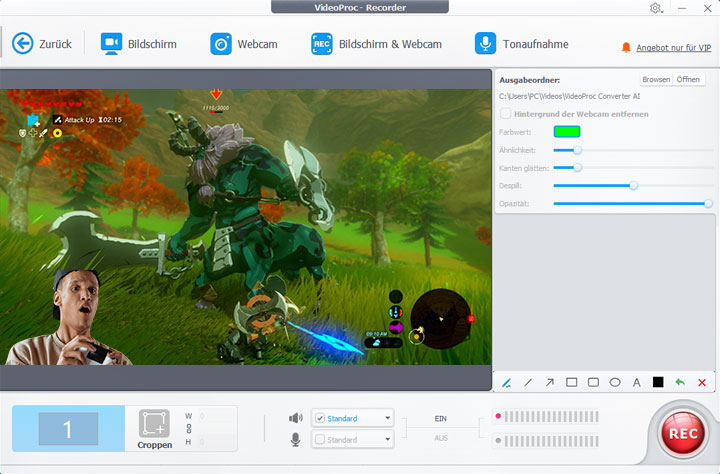Toggle the microphone Standard checkbox
The height and width of the screenshot is (474, 720).
[319, 440]
